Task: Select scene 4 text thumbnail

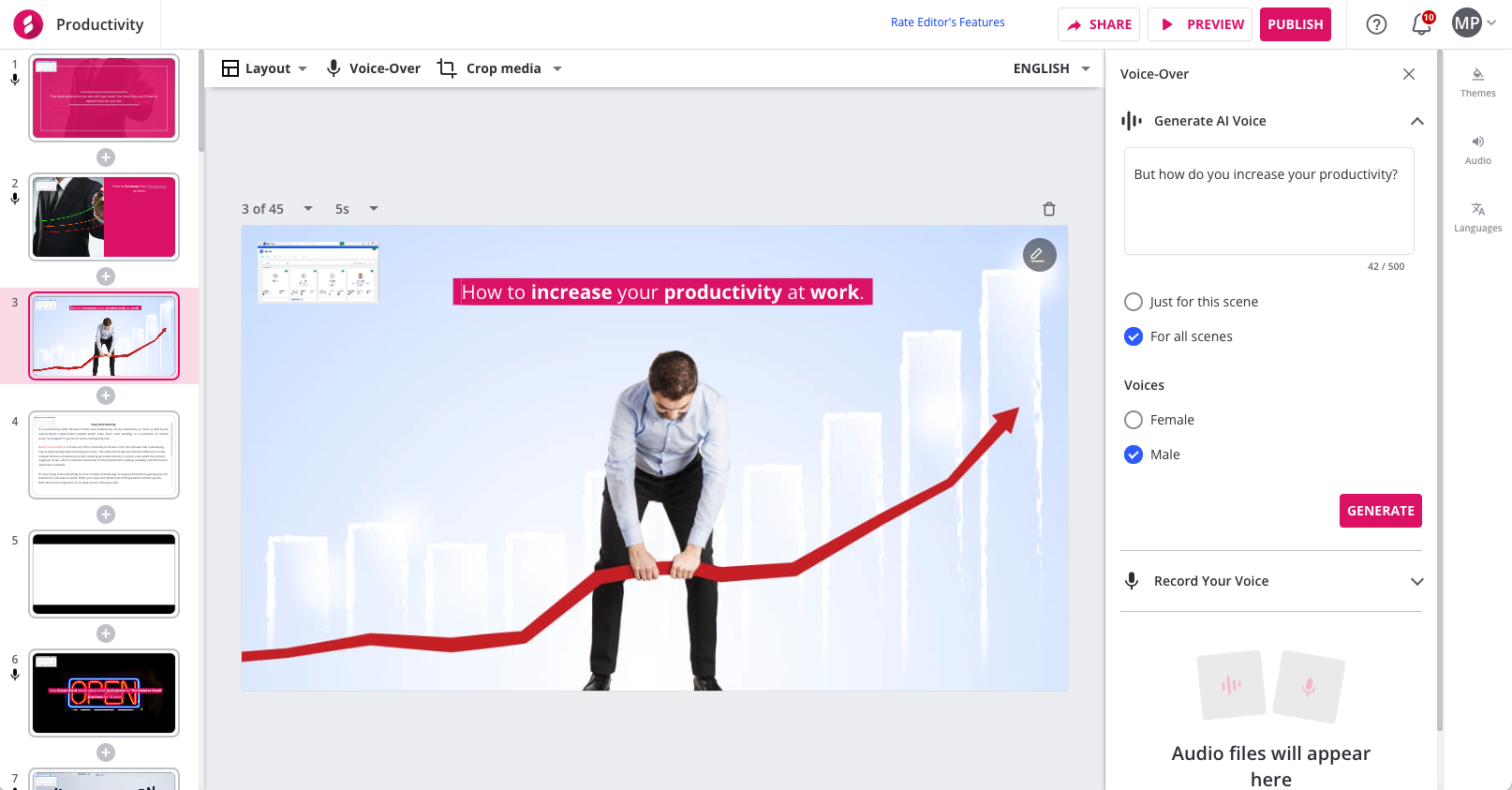Action: [x=104, y=455]
